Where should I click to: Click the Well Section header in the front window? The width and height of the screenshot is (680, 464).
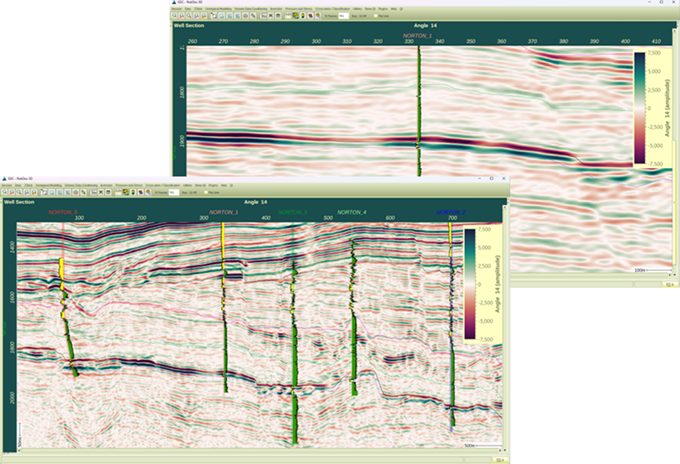click(22, 201)
